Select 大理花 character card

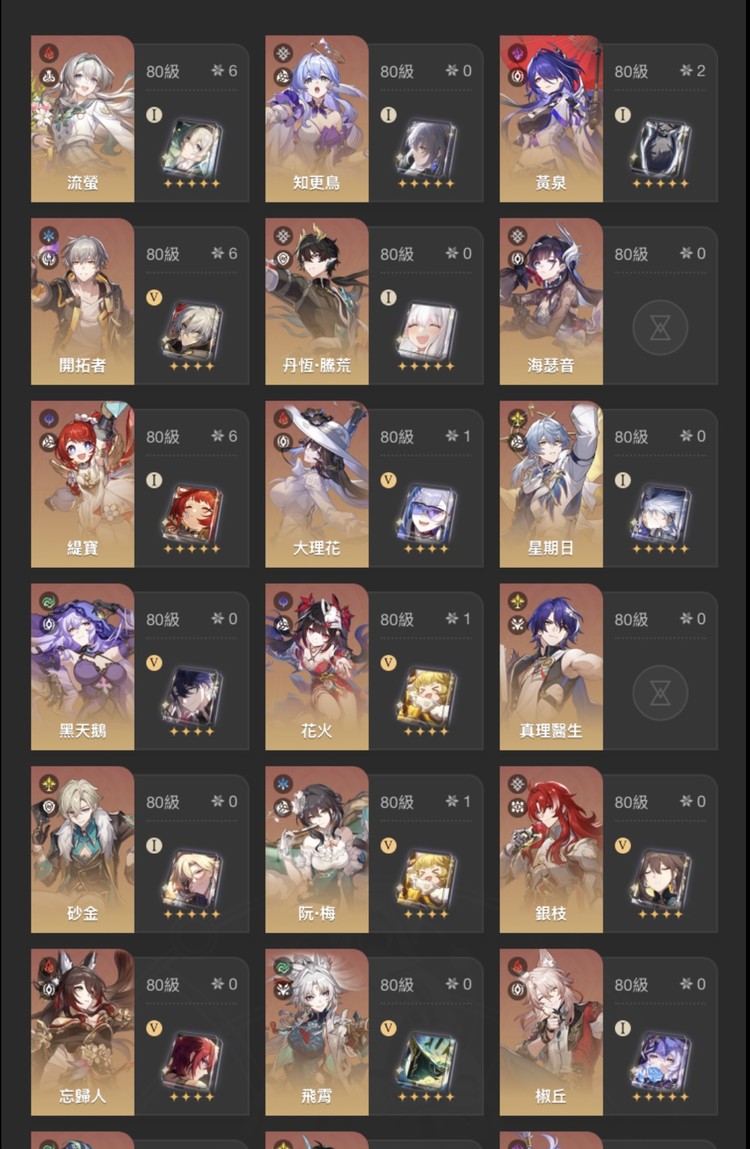coord(374,484)
